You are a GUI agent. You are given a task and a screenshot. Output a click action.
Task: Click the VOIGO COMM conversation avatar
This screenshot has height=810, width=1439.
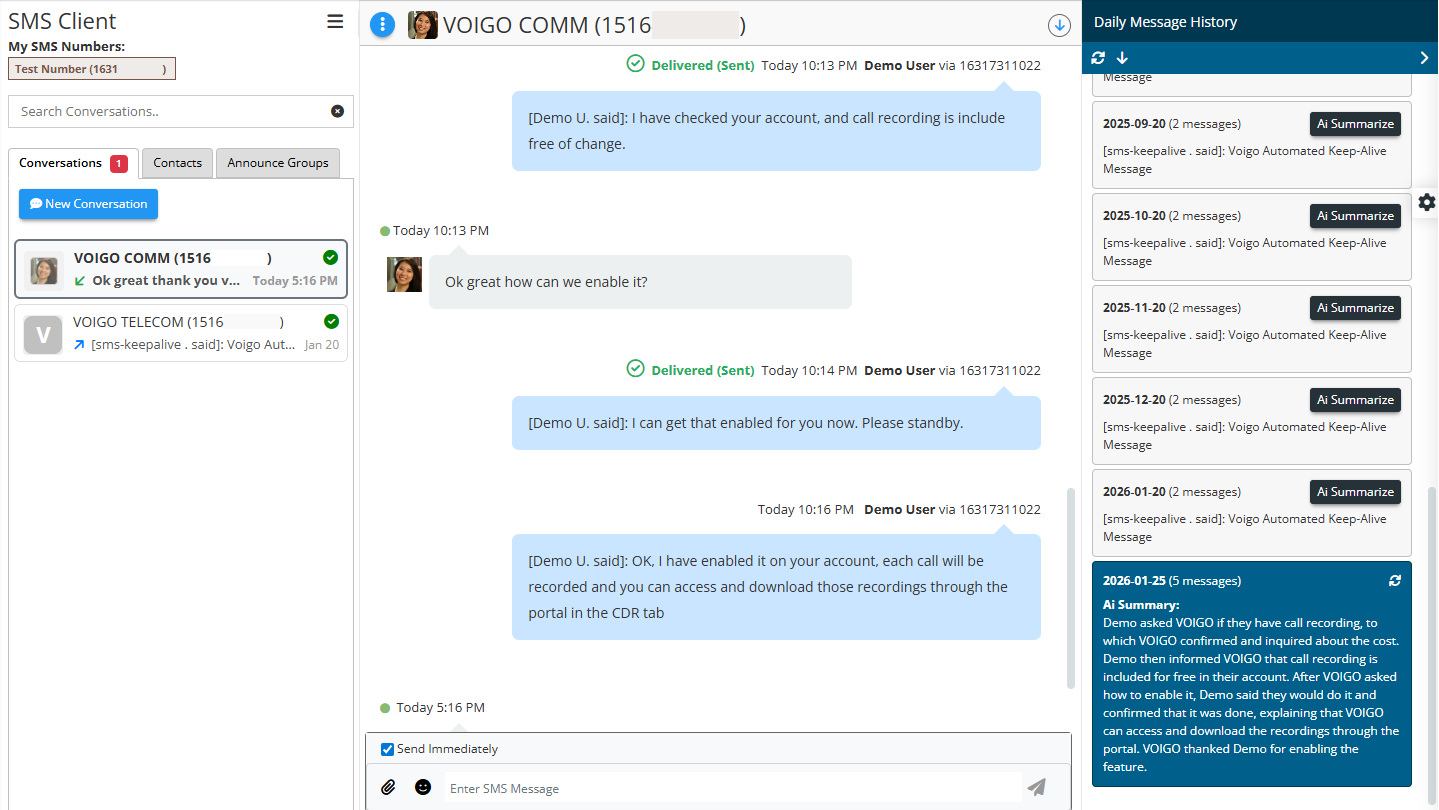(43, 271)
